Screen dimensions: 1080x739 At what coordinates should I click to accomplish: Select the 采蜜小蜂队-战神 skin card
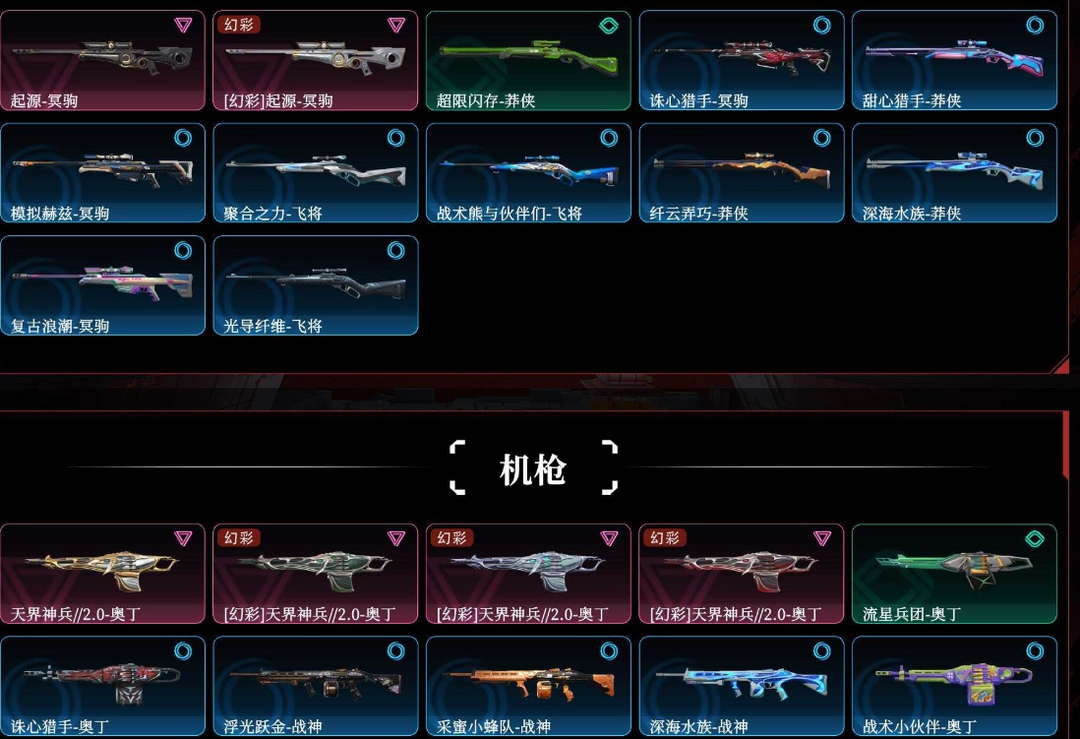coord(528,686)
